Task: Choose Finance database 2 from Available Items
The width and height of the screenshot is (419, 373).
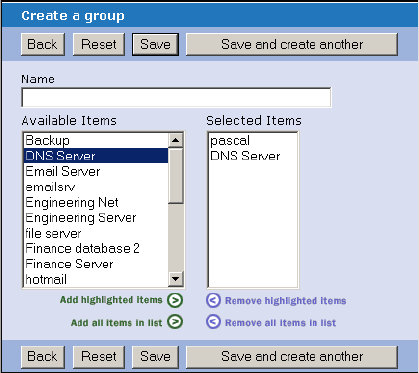Action: (x=96, y=248)
